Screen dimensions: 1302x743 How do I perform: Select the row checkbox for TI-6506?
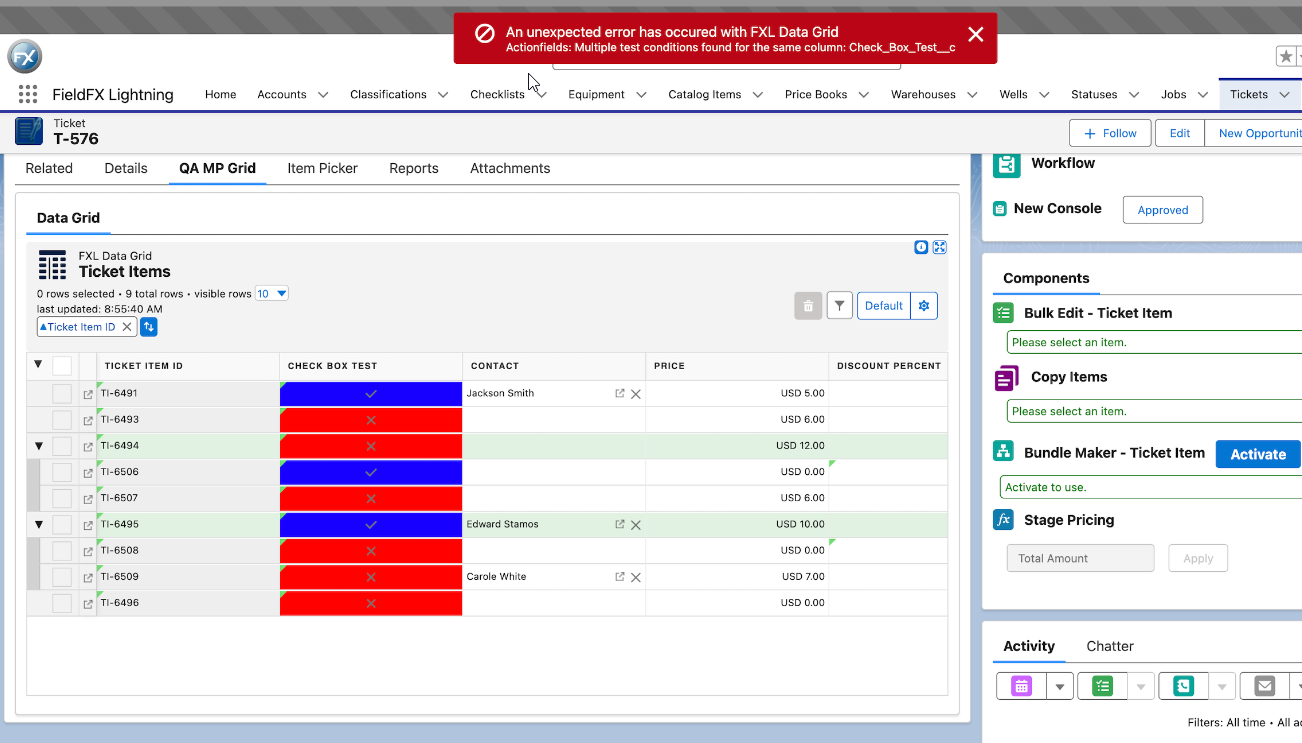point(62,472)
